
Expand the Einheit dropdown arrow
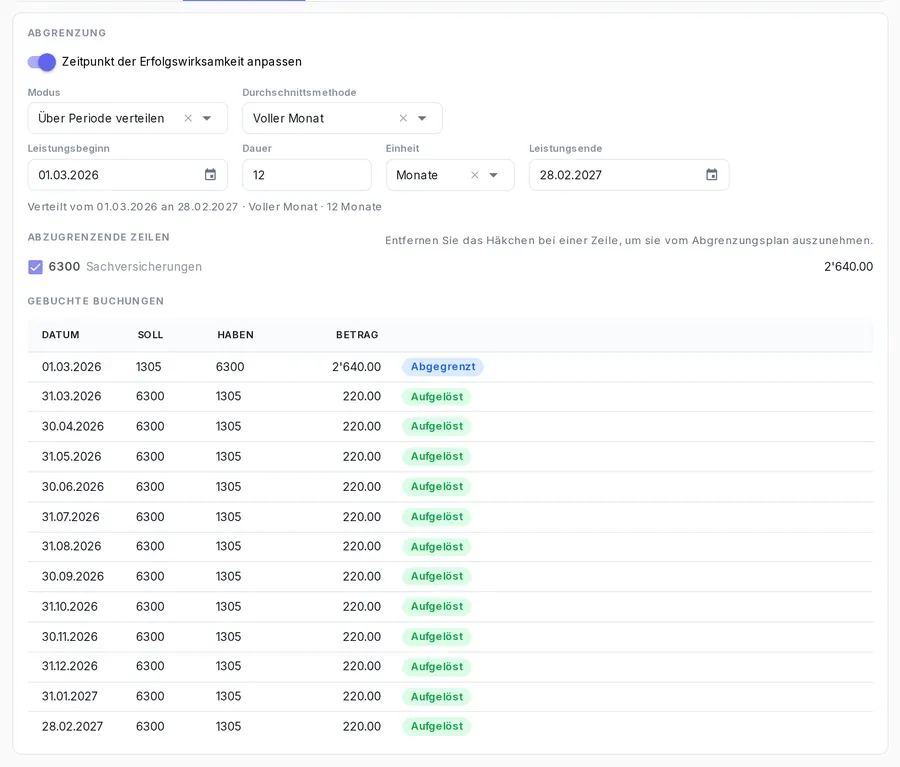[x=494, y=175]
